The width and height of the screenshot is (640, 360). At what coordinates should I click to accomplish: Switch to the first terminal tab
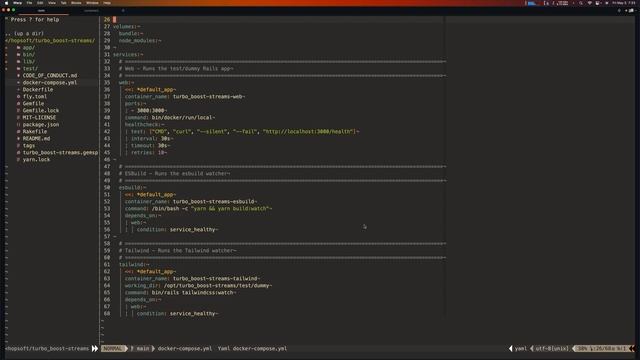point(41,11)
